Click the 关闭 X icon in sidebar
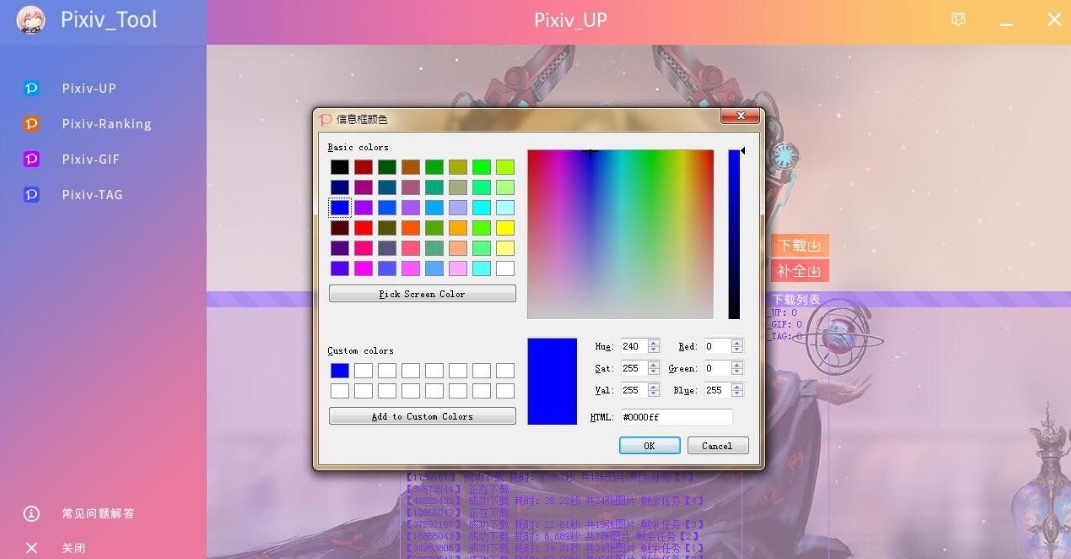 (31, 547)
